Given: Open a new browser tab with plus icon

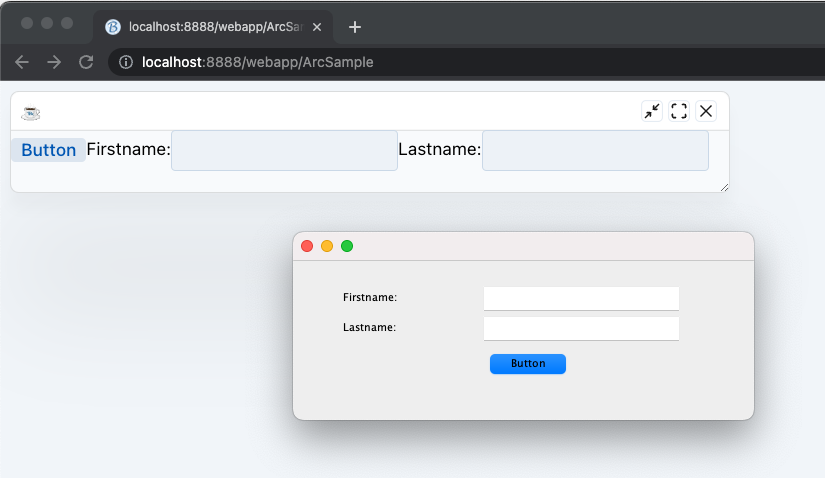Looking at the screenshot, I should 354,27.
